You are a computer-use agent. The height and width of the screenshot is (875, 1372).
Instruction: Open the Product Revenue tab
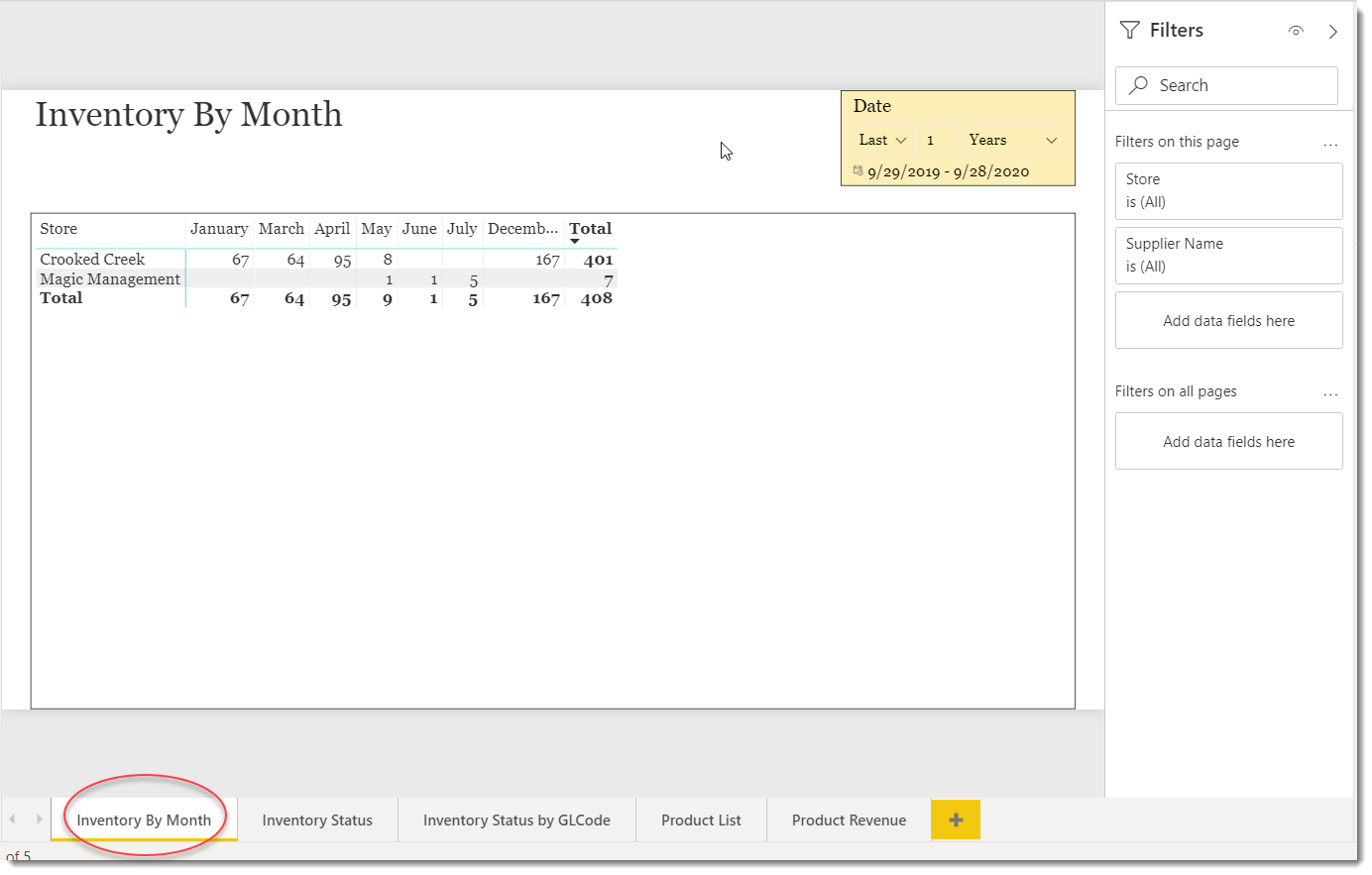849,820
